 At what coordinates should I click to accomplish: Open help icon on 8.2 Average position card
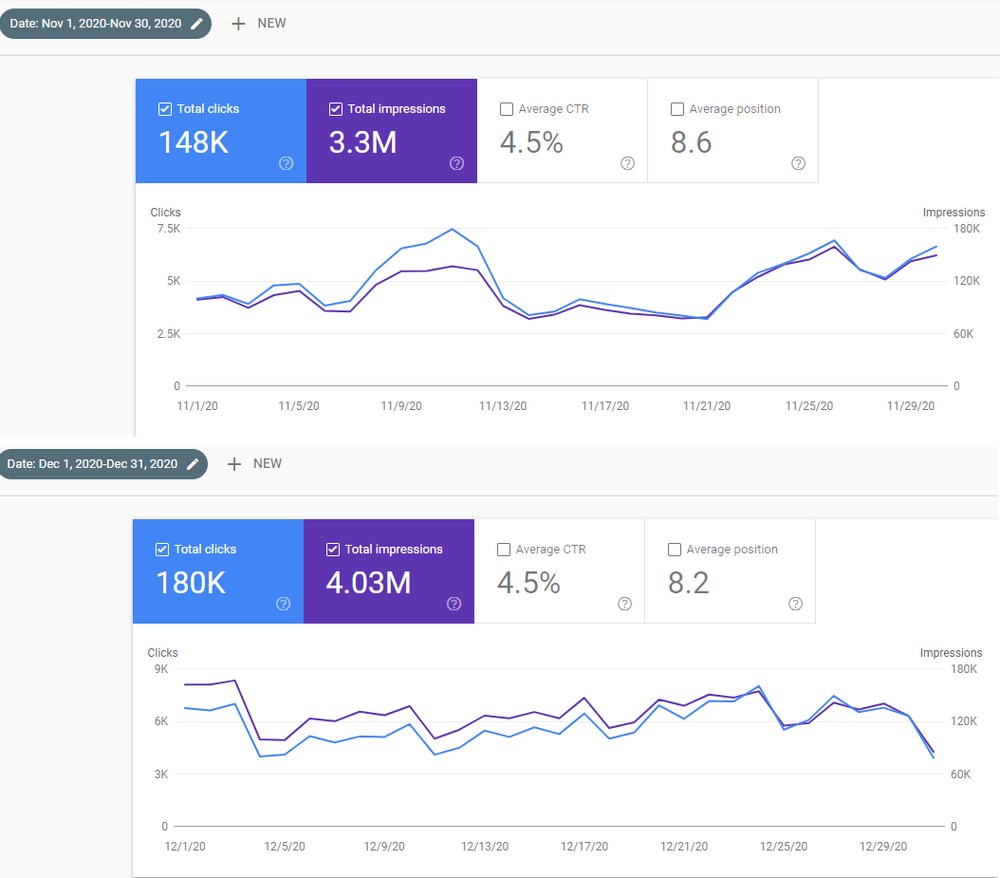[795, 604]
